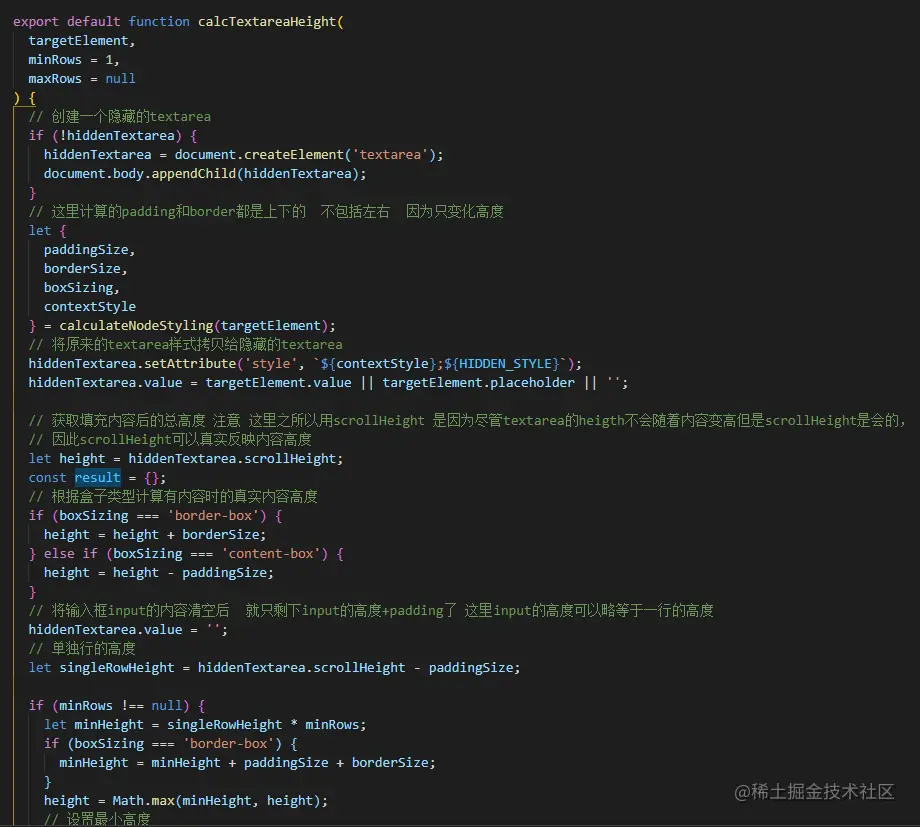Click the 'let singleRowHeight' declaration line
920x827 pixels.
coord(274,668)
